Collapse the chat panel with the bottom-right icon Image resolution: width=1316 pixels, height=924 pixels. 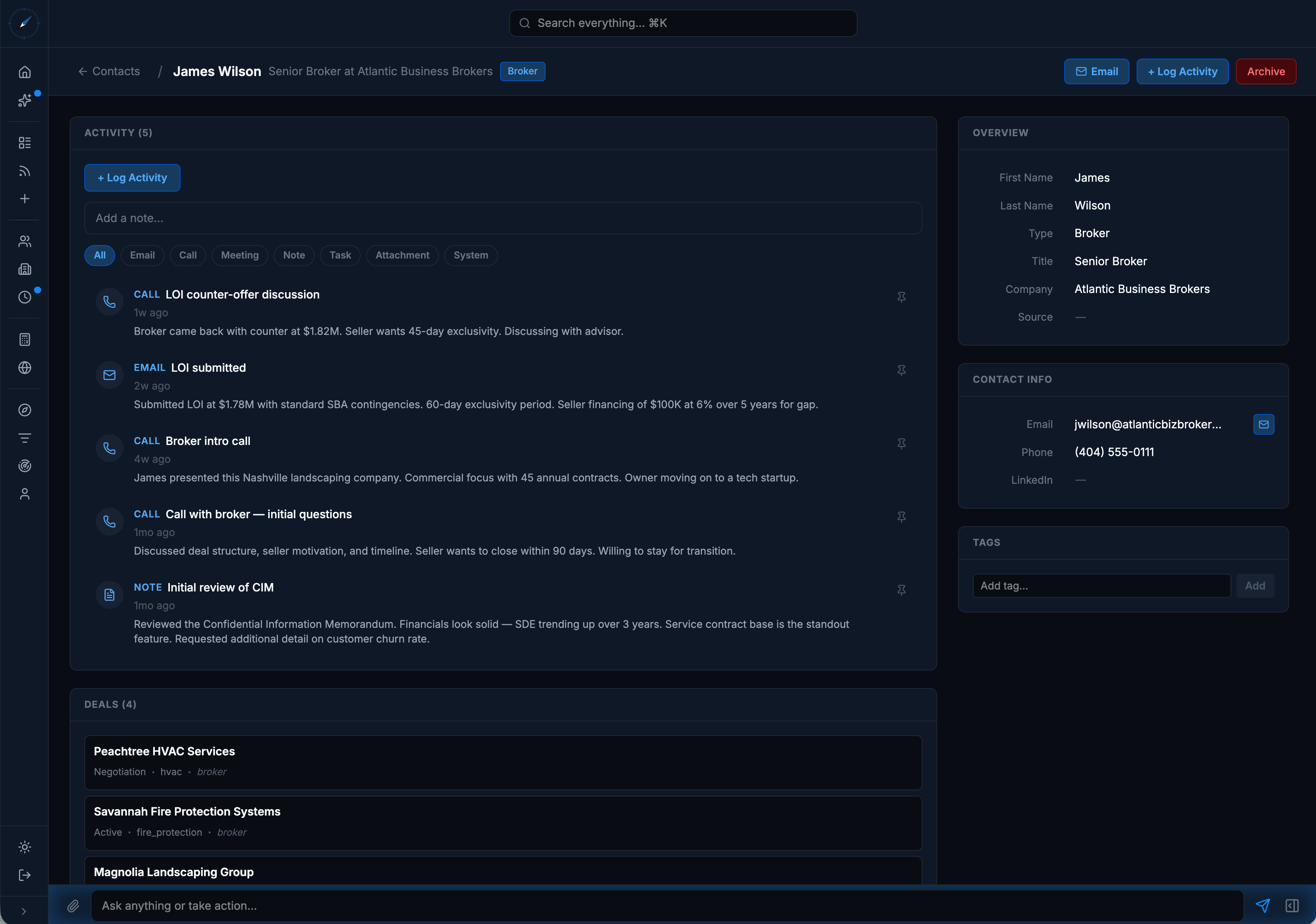coord(1293,906)
